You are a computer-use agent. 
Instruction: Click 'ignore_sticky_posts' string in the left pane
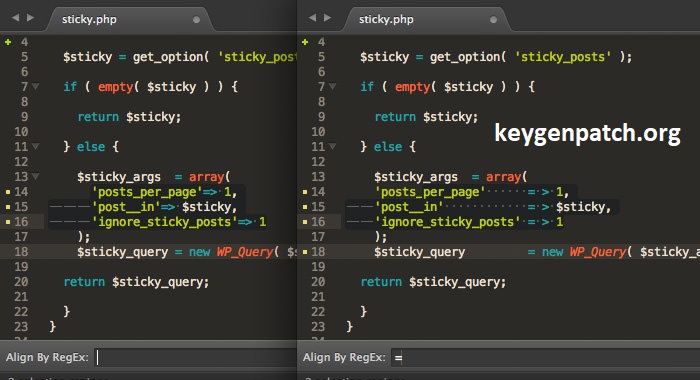coord(164,222)
